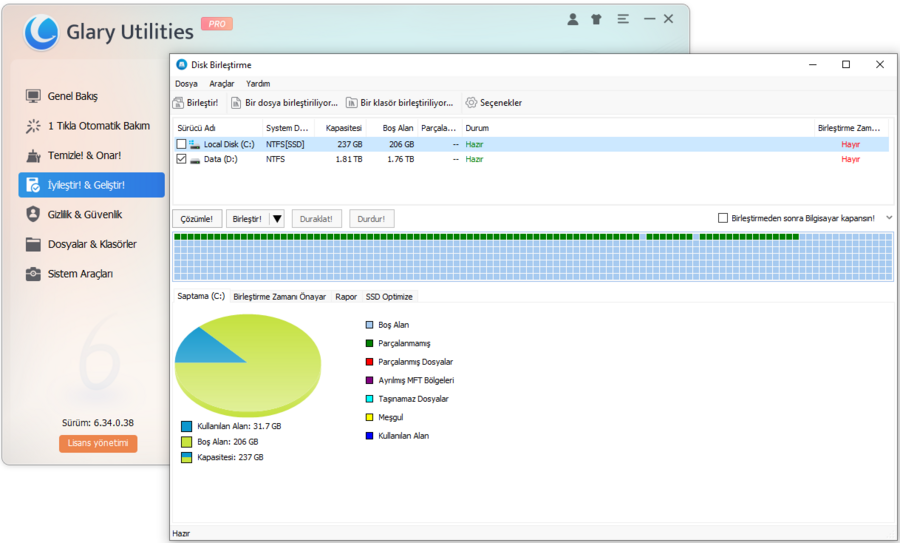Click the Kapasitesi: 237 GB swatch

(x=187, y=457)
